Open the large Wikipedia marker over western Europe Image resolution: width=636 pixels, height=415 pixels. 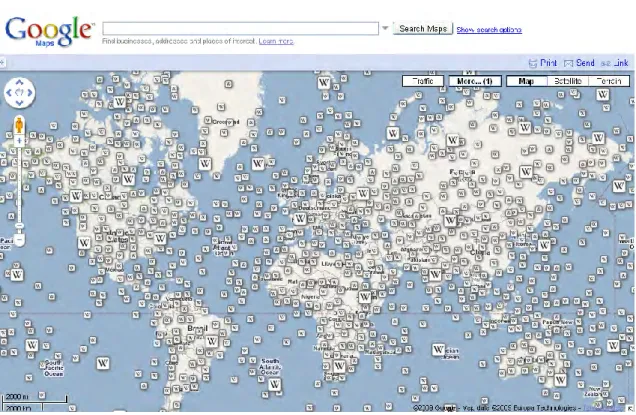pyautogui.click(x=300, y=219)
